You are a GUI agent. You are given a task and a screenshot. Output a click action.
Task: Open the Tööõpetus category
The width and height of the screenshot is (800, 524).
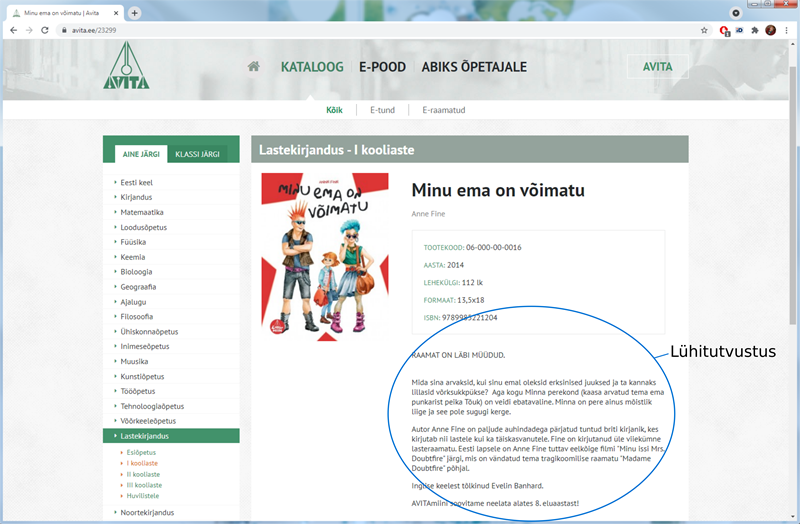click(137, 391)
